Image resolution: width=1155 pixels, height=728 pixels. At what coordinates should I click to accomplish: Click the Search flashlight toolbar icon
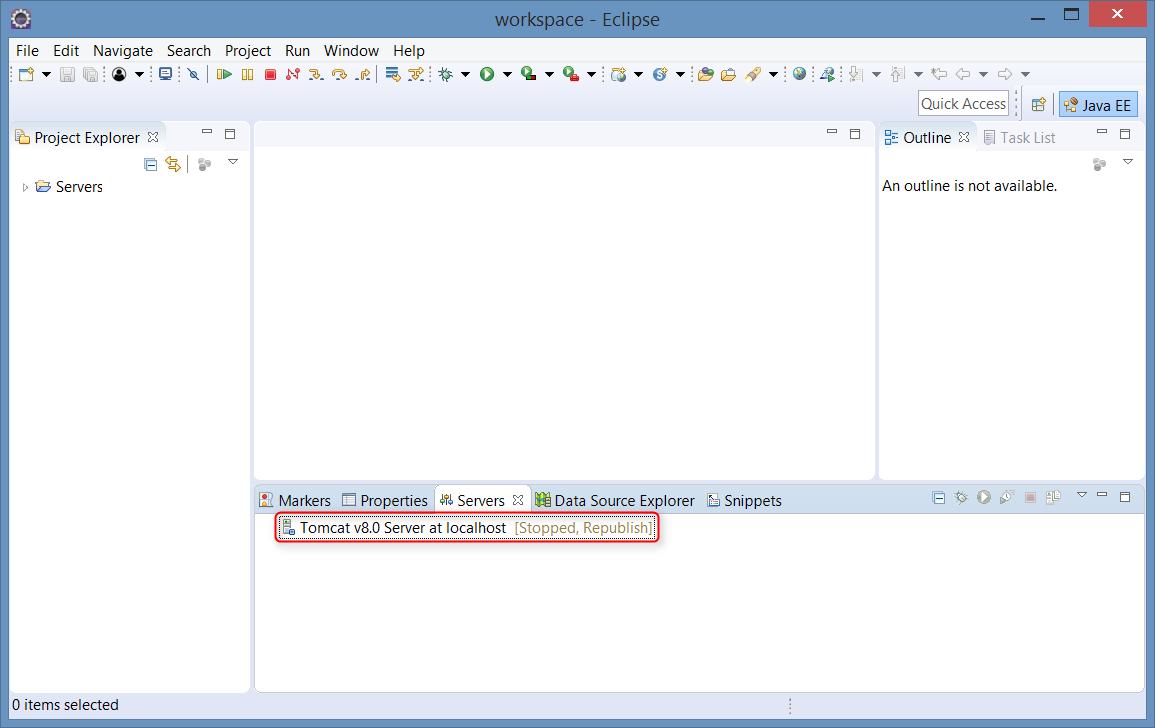[x=753, y=74]
